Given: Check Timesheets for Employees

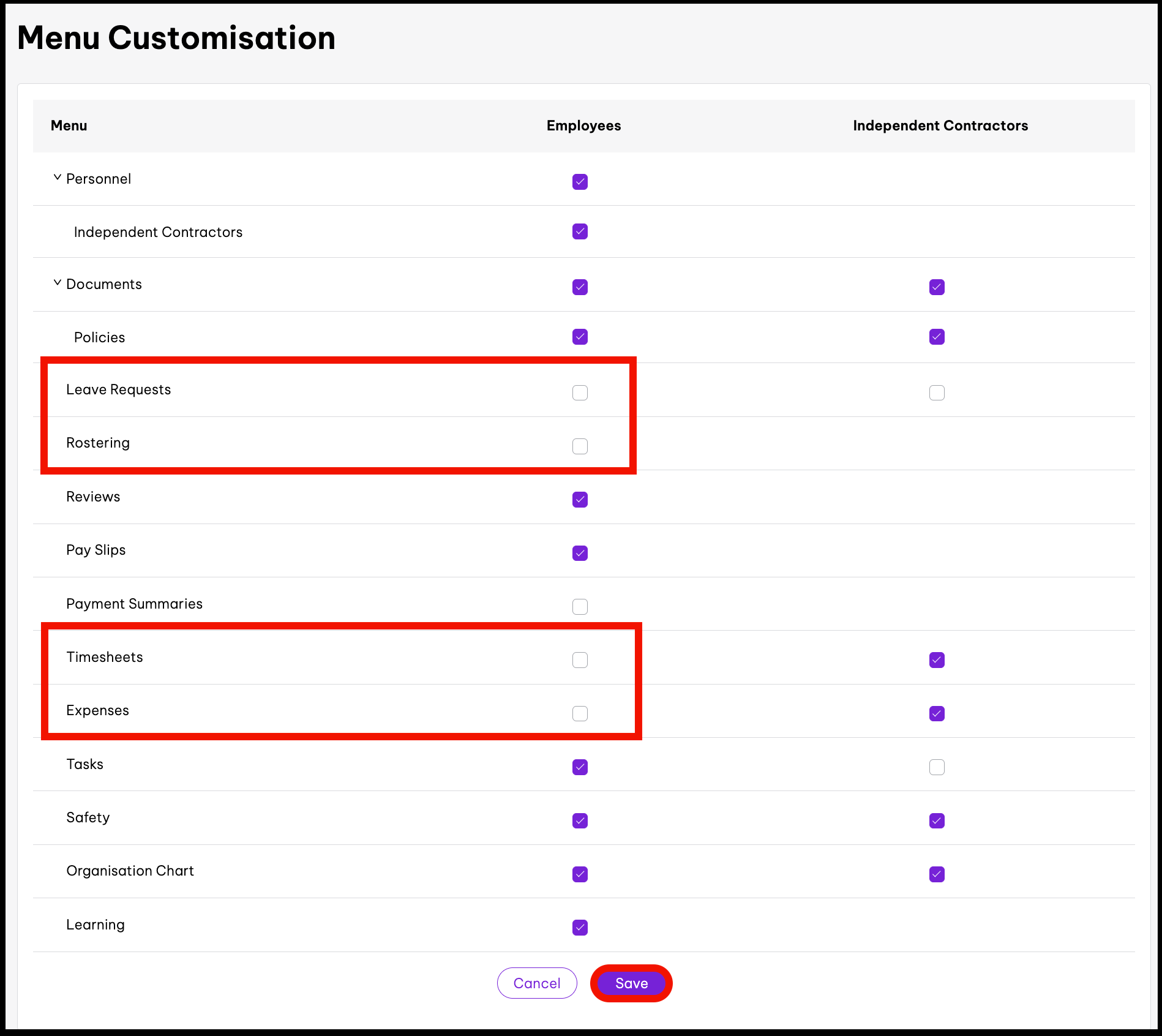Looking at the screenshot, I should coord(580,660).
